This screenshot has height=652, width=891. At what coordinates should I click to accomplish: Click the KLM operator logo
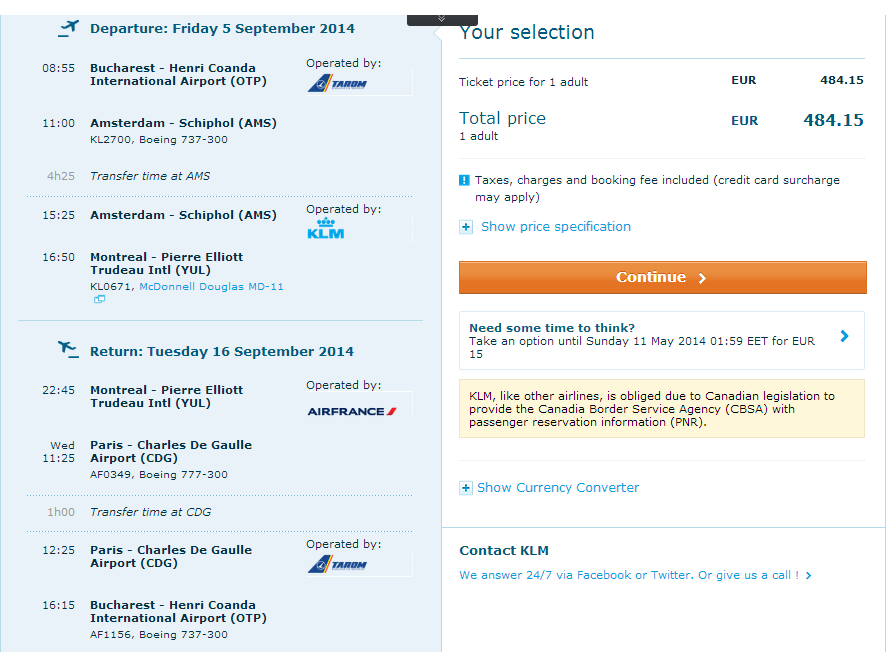[x=326, y=229]
